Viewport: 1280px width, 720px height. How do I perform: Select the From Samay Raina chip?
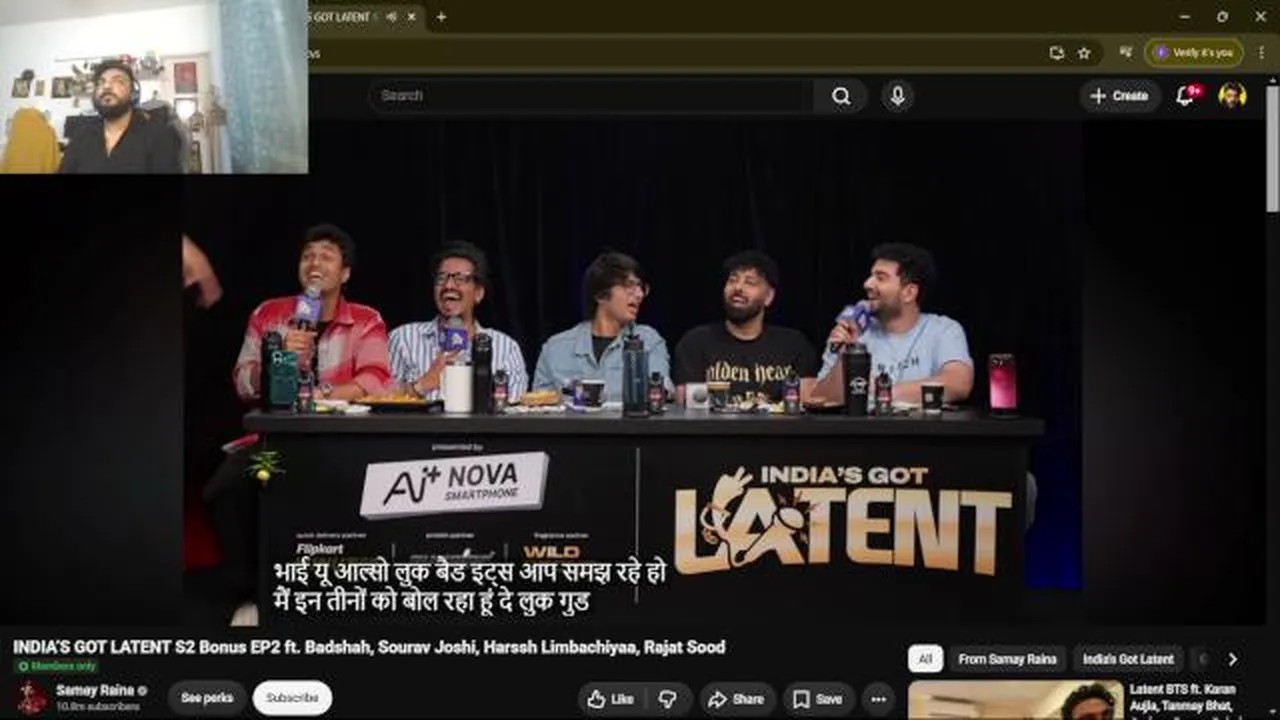(1007, 659)
